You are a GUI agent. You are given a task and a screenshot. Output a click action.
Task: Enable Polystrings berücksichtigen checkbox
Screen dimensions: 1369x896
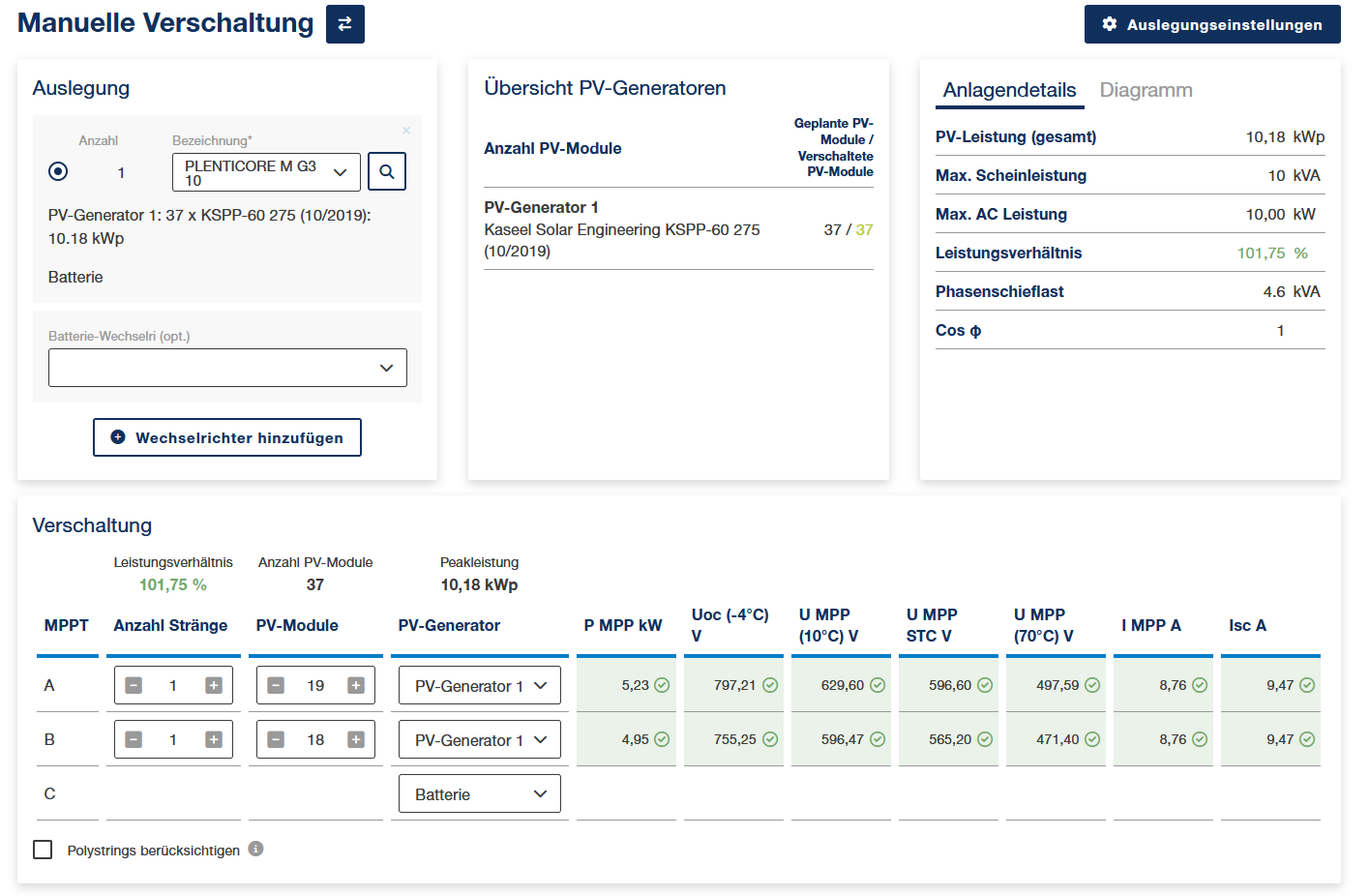43,850
